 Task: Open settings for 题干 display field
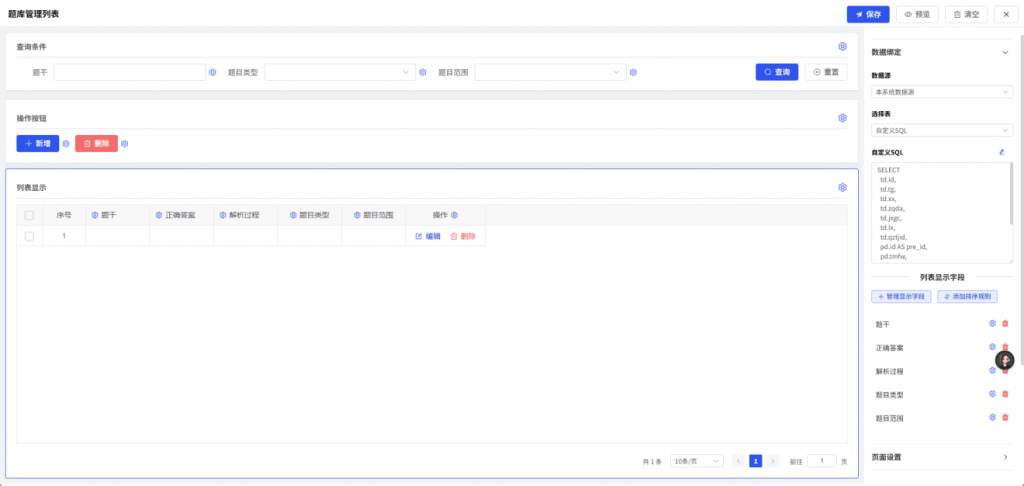coord(992,323)
